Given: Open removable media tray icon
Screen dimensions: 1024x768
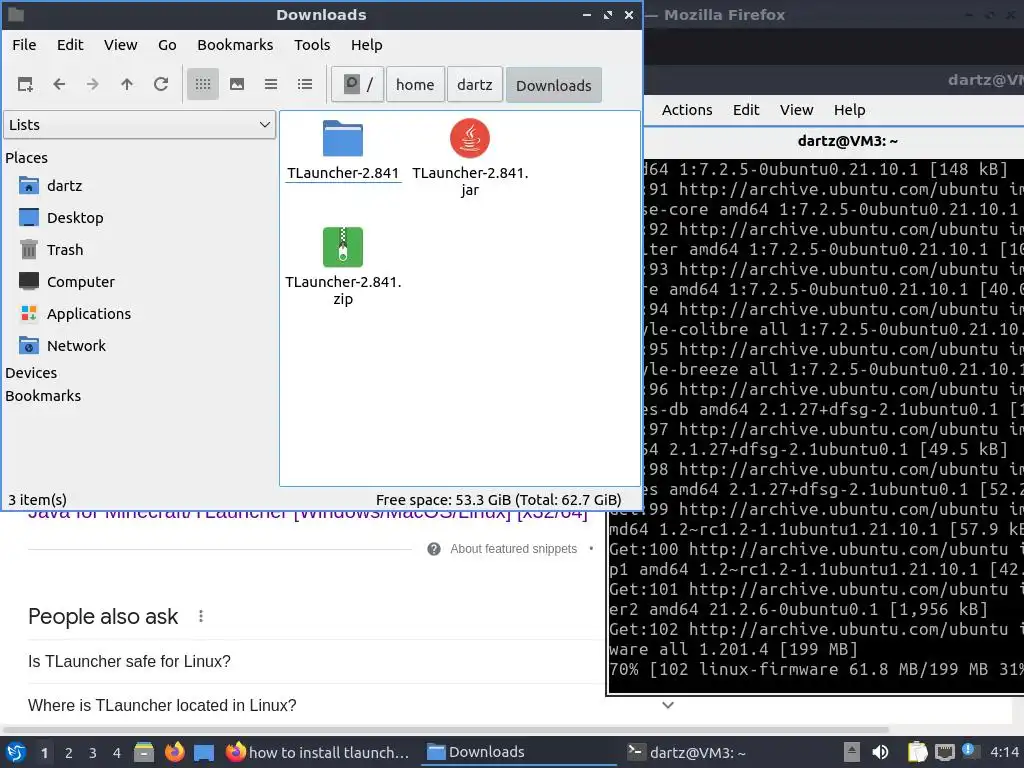Looking at the screenshot, I should [x=851, y=752].
